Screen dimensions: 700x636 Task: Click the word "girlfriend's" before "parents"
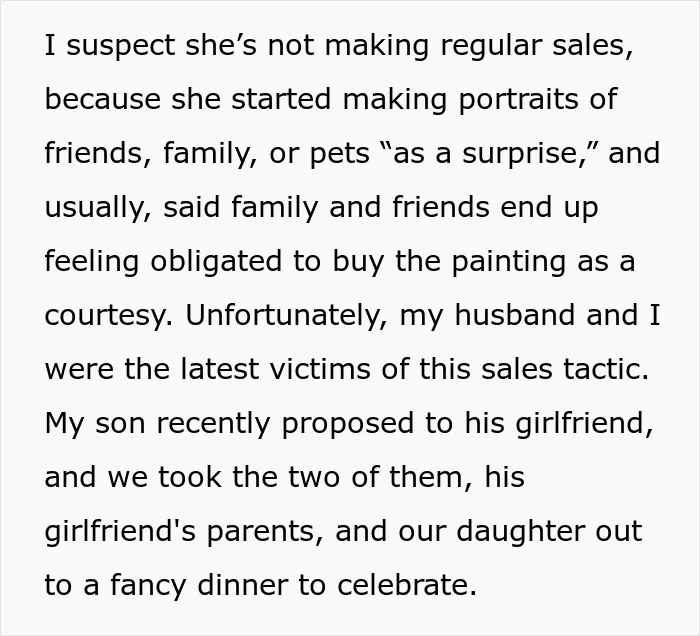120,531
